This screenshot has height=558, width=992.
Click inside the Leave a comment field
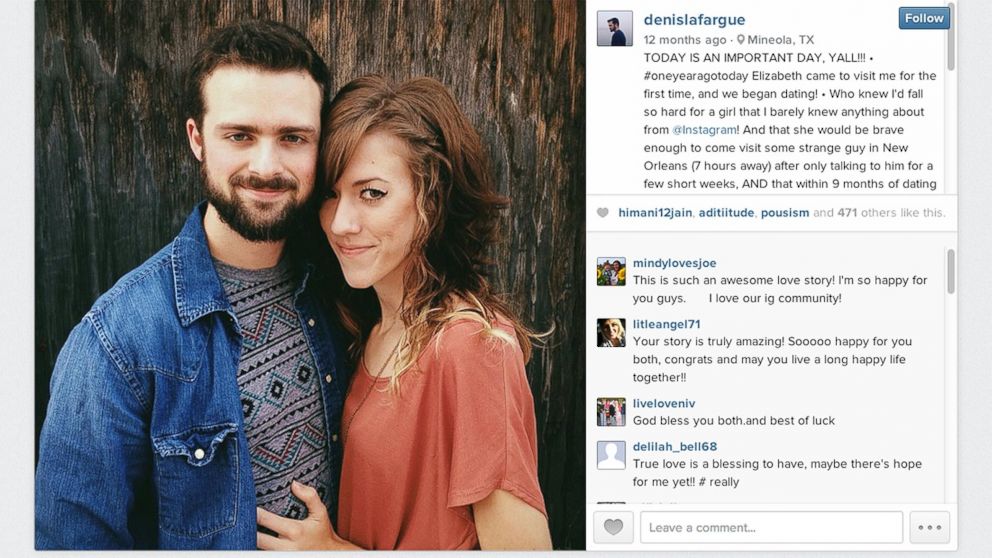point(771,526)
